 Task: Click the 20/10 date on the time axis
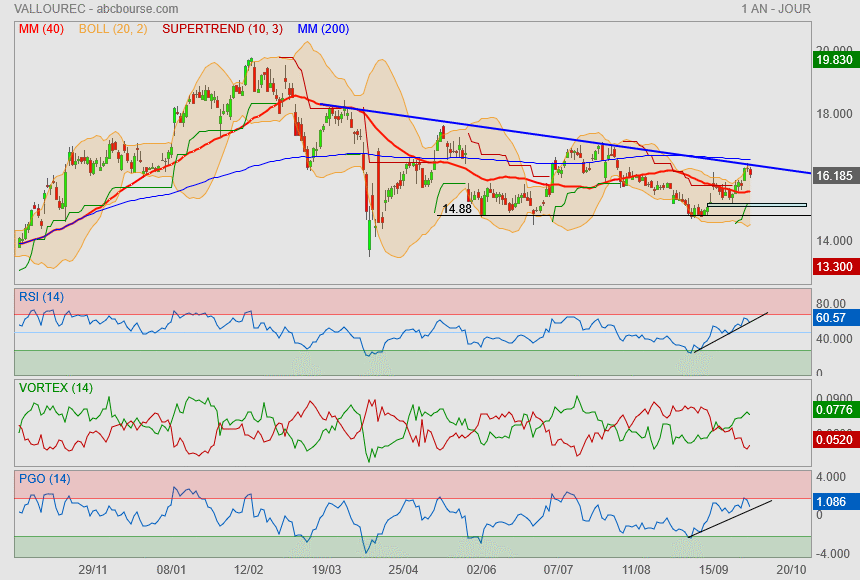(790, 569)
